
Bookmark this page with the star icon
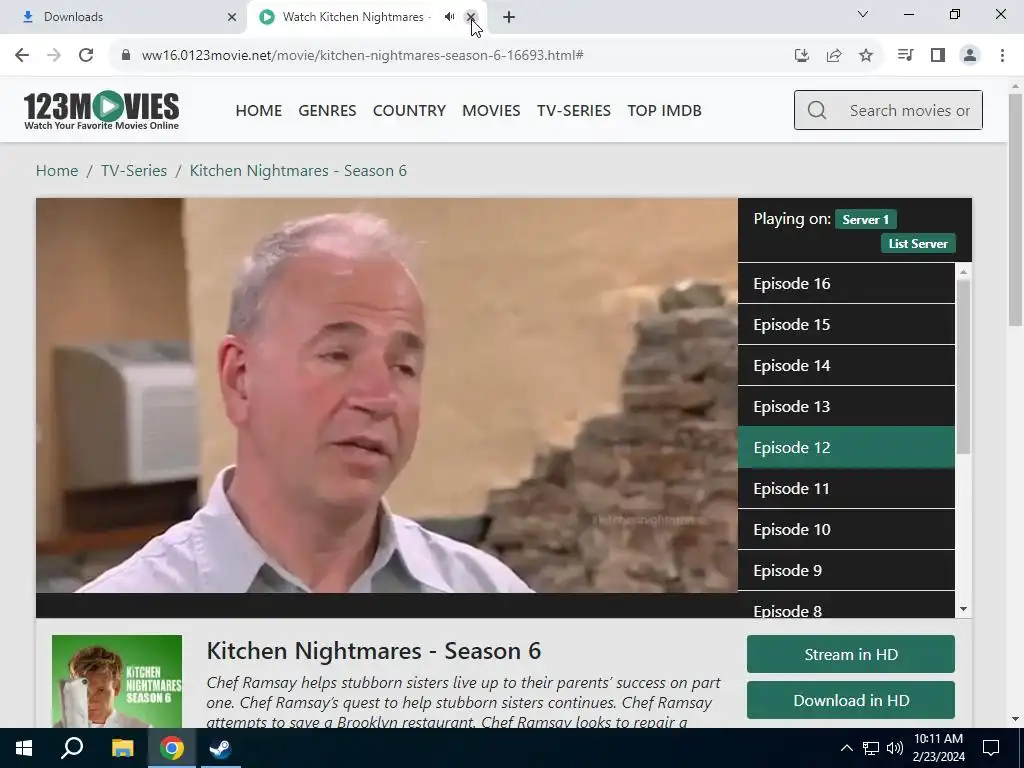tap(866, 56)
